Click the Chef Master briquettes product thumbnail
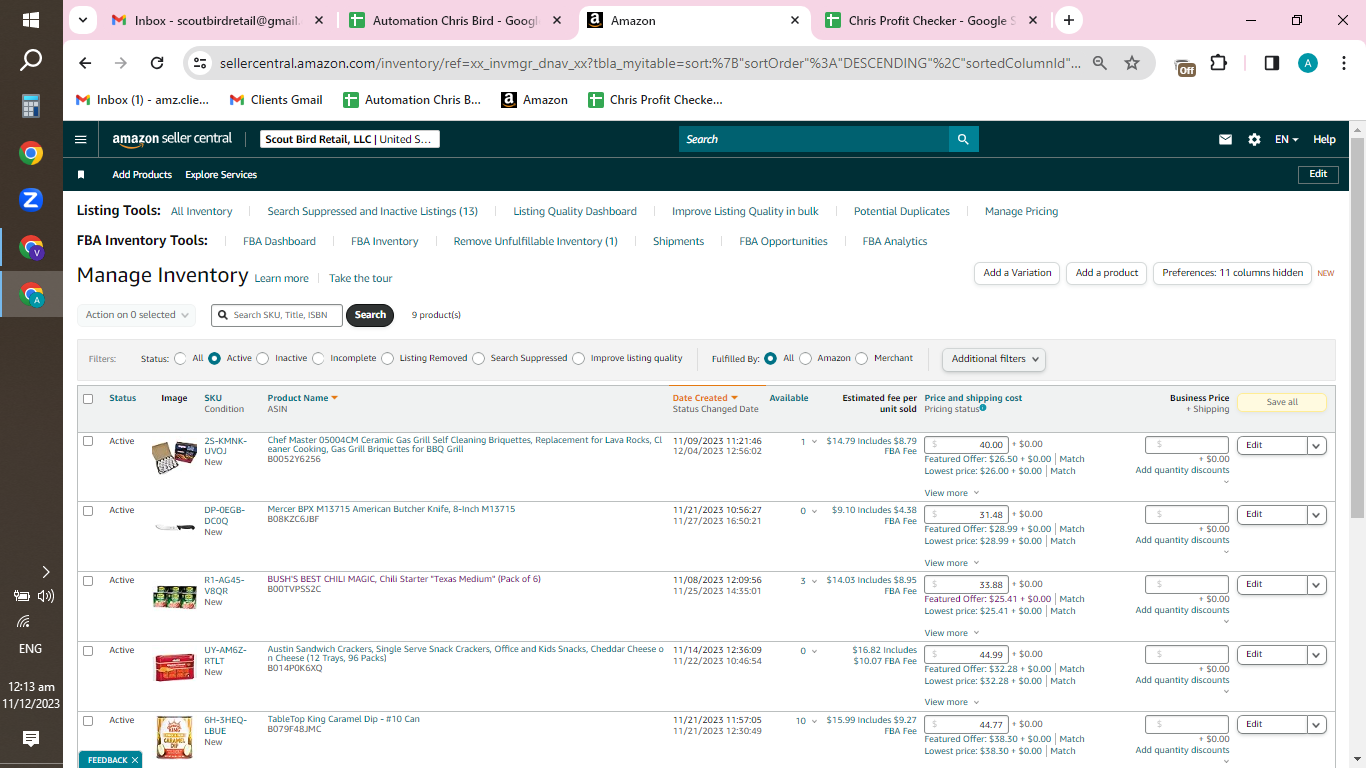 (x=174, y=457)
